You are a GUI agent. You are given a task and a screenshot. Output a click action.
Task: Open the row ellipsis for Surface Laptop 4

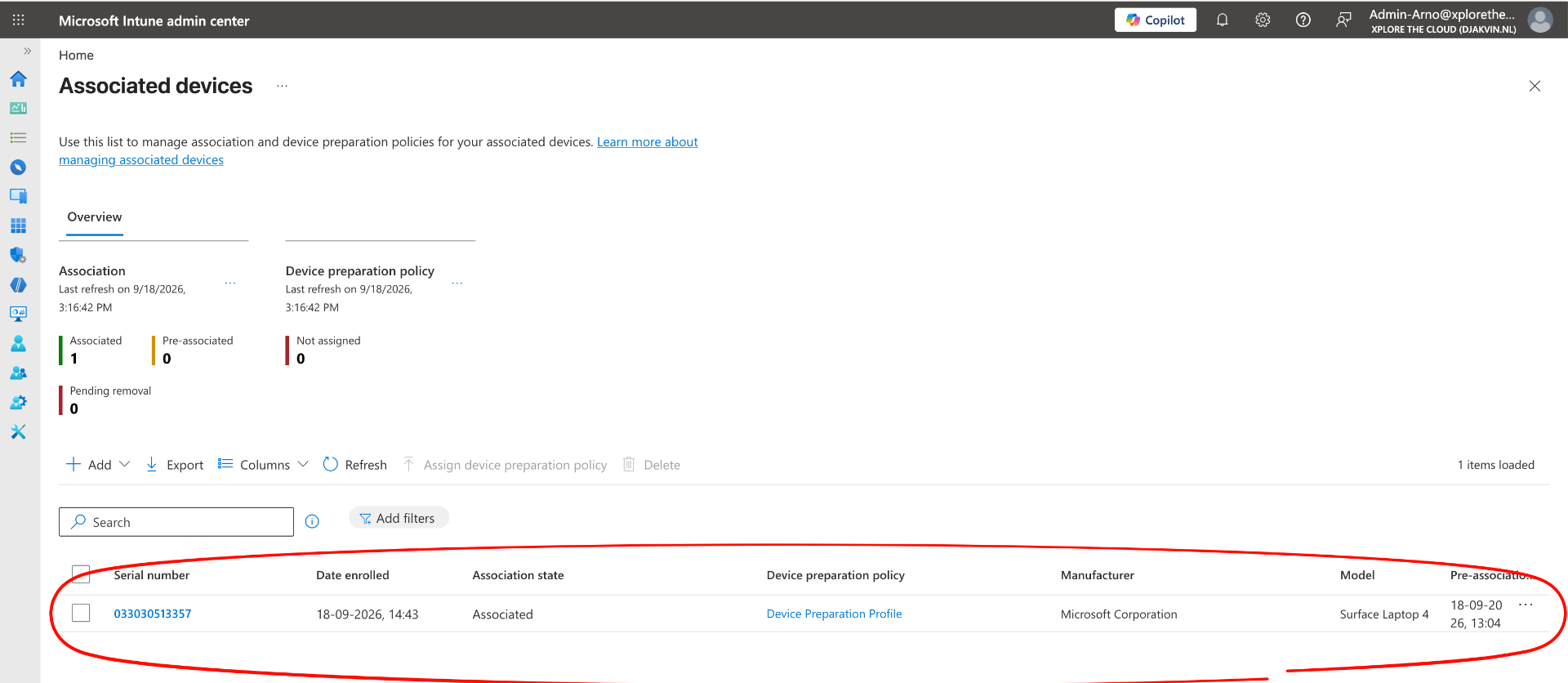(1526, 605)
